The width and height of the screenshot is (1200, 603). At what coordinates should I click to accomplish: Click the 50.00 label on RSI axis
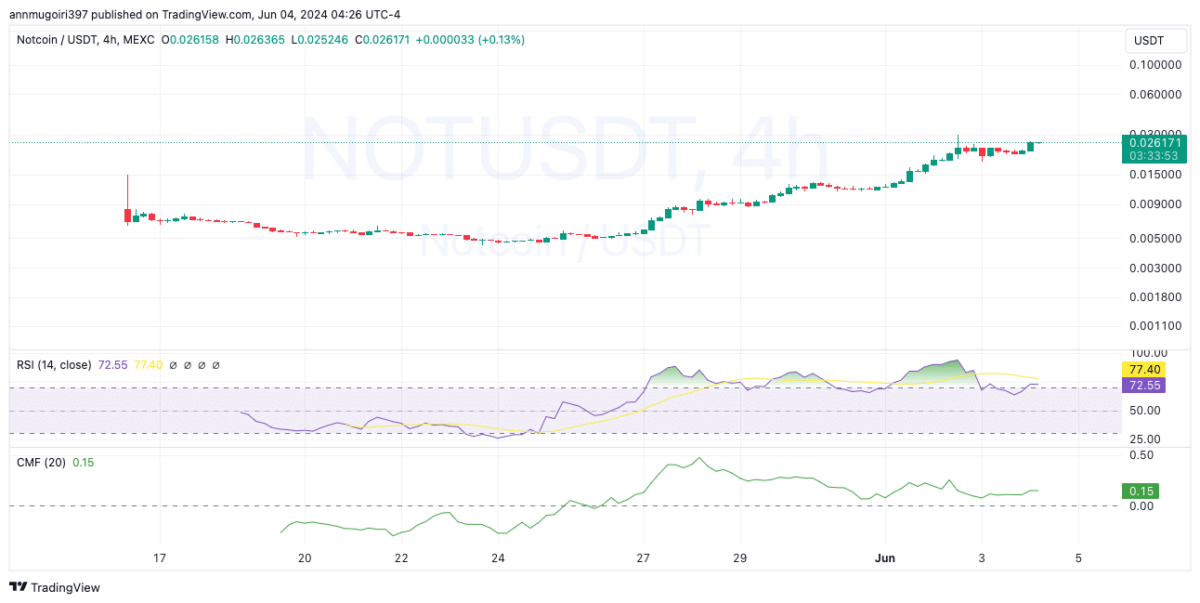point(1147,410)
